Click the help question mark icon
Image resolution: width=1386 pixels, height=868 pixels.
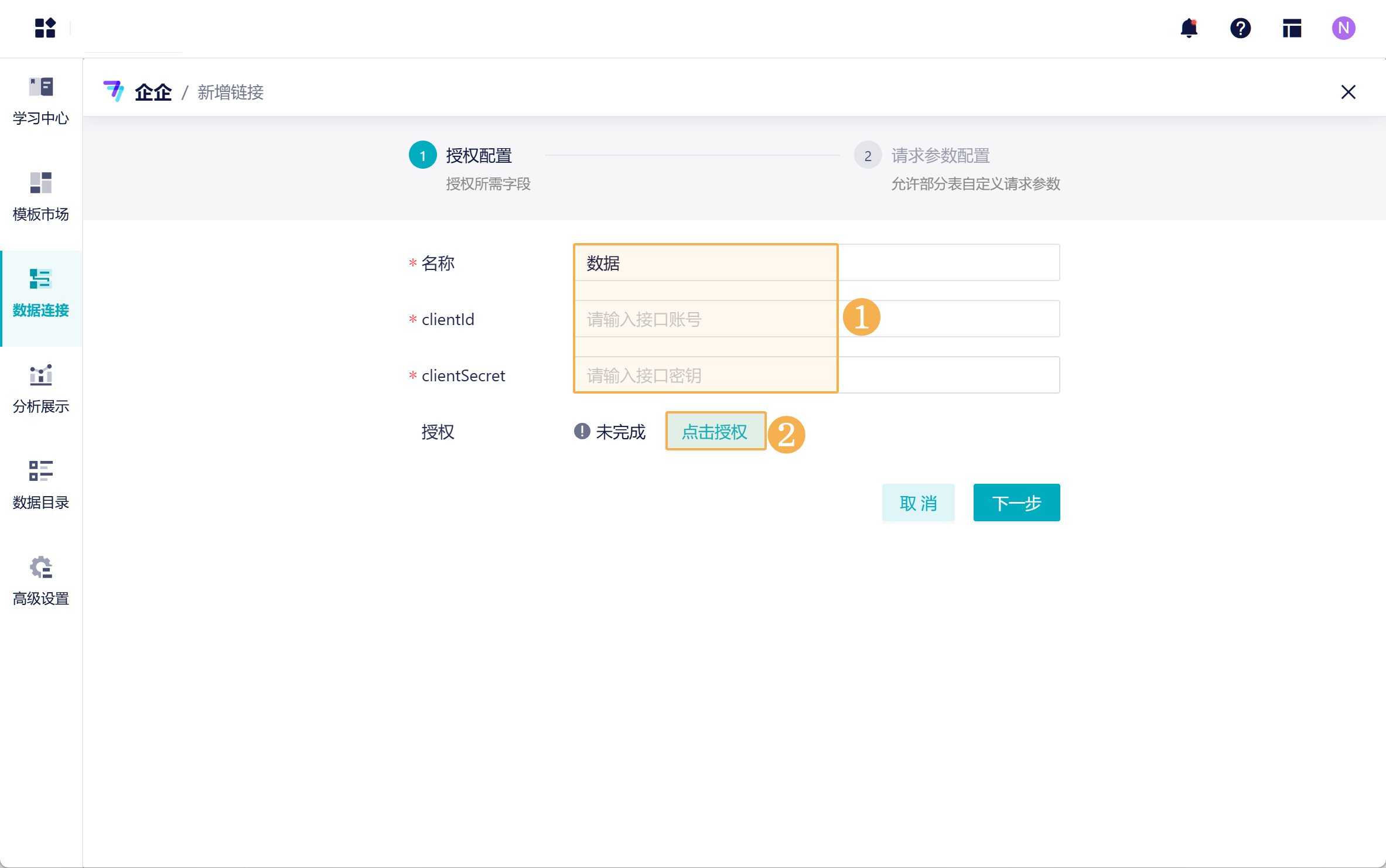click(x=1240, y=28)
